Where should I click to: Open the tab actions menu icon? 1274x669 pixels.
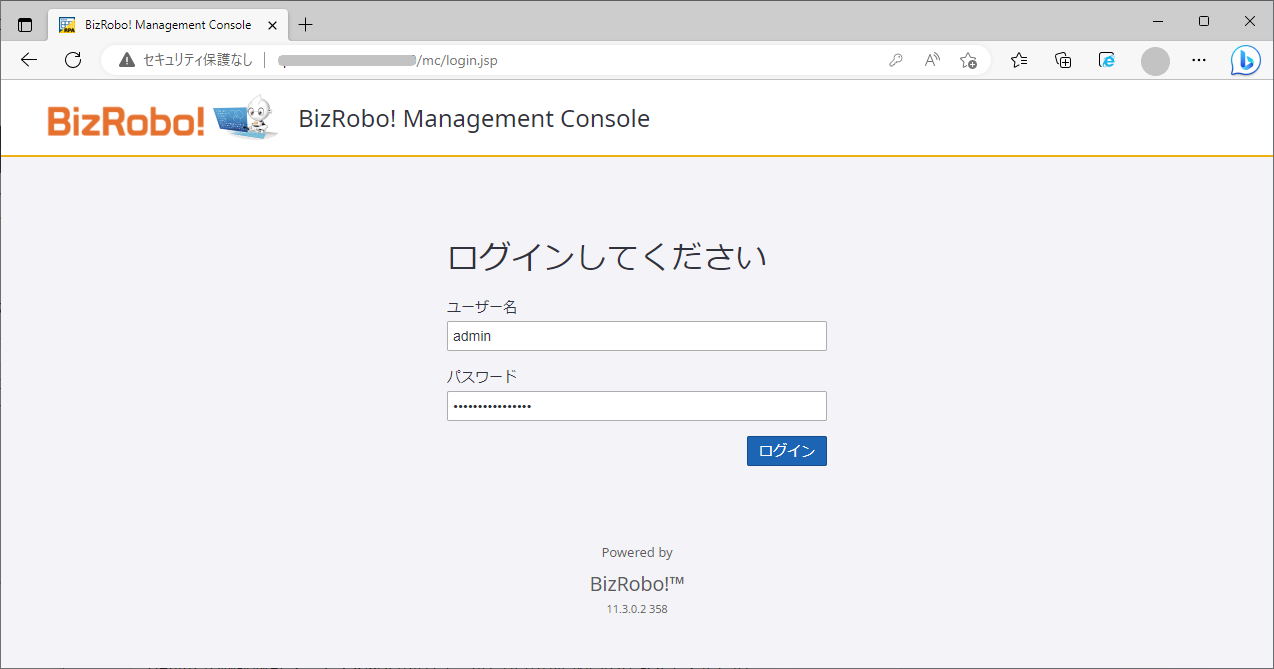tap(25, 24)
